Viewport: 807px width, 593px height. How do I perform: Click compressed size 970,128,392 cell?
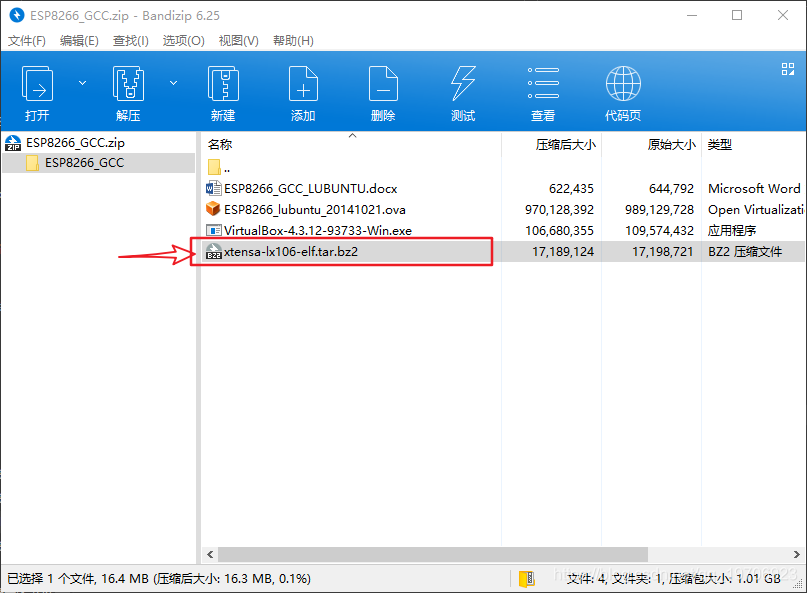click(x=559, y=210)
